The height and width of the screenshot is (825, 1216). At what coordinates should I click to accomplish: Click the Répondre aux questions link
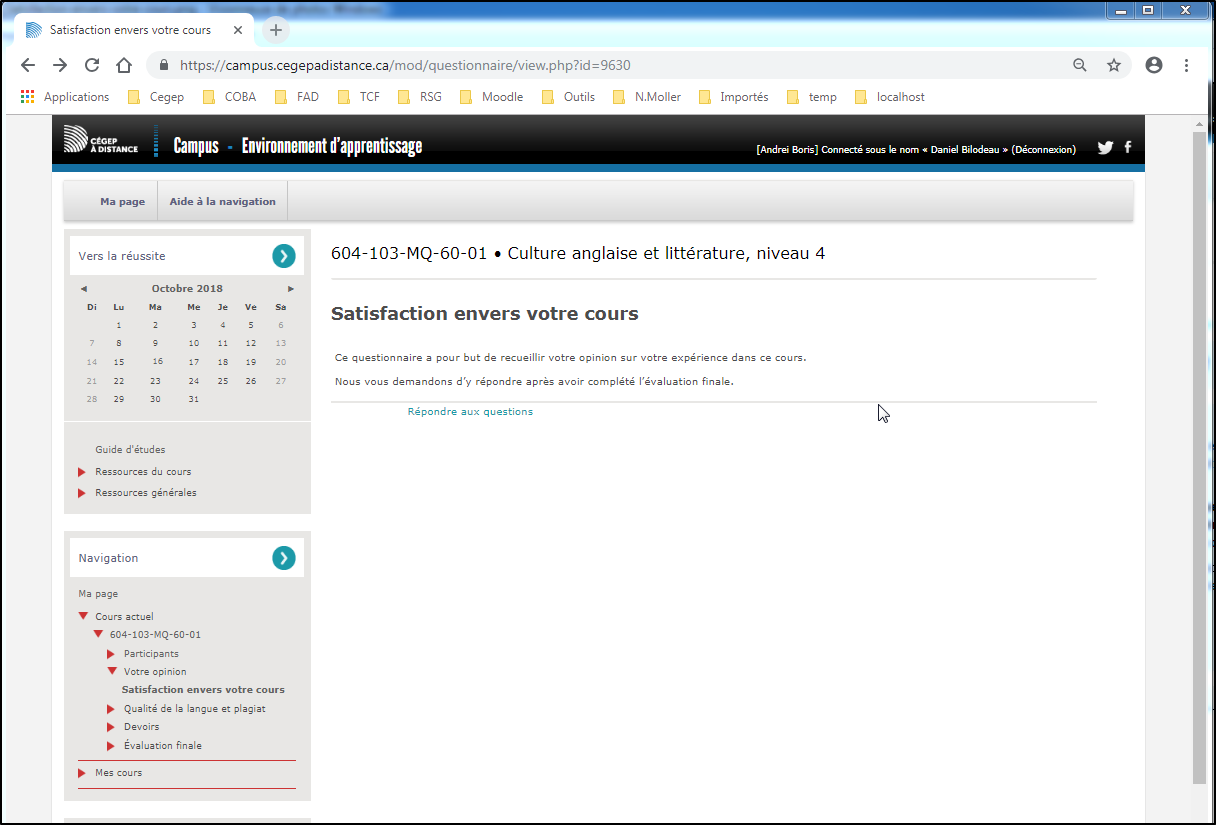(x=470, y=412)
